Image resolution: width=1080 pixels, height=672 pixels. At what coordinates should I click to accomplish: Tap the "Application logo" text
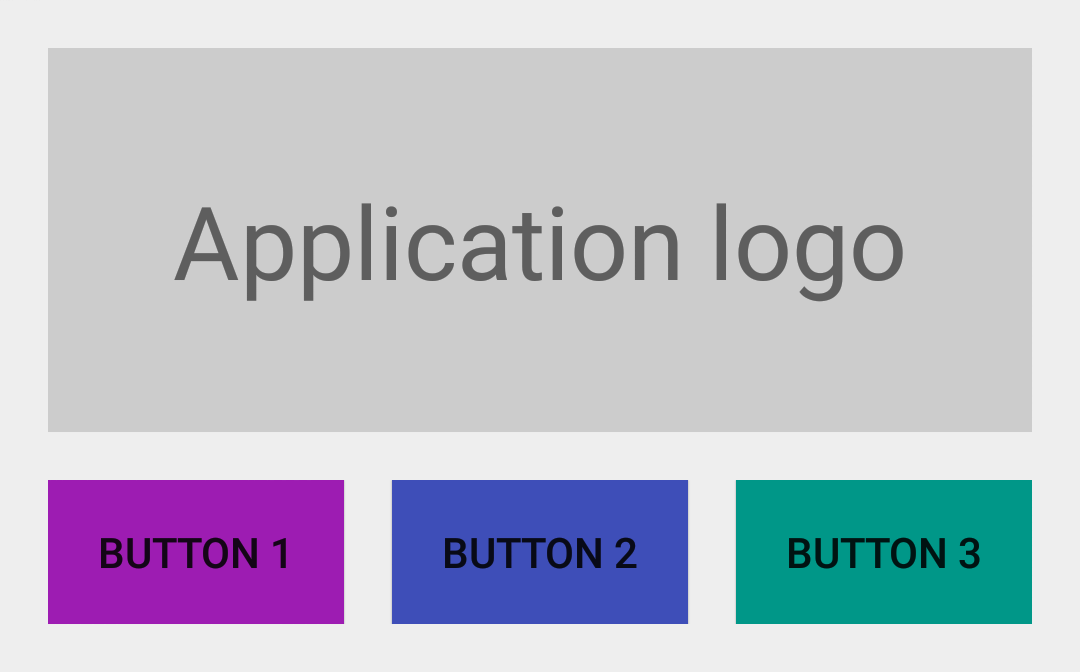tap(539, 252)
